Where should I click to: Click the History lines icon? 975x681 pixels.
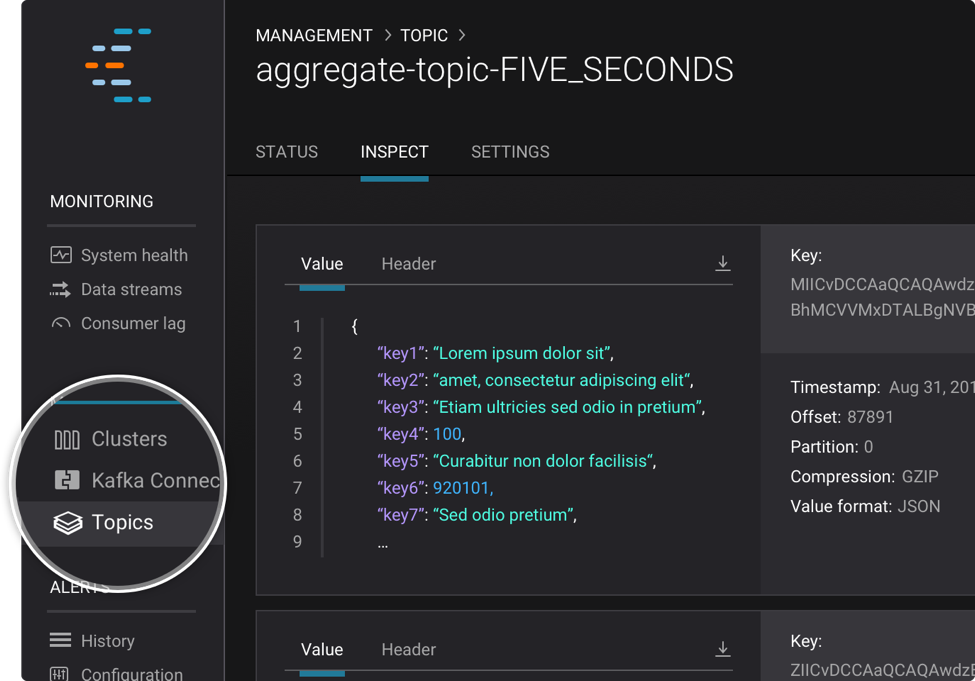coord(60,640)
